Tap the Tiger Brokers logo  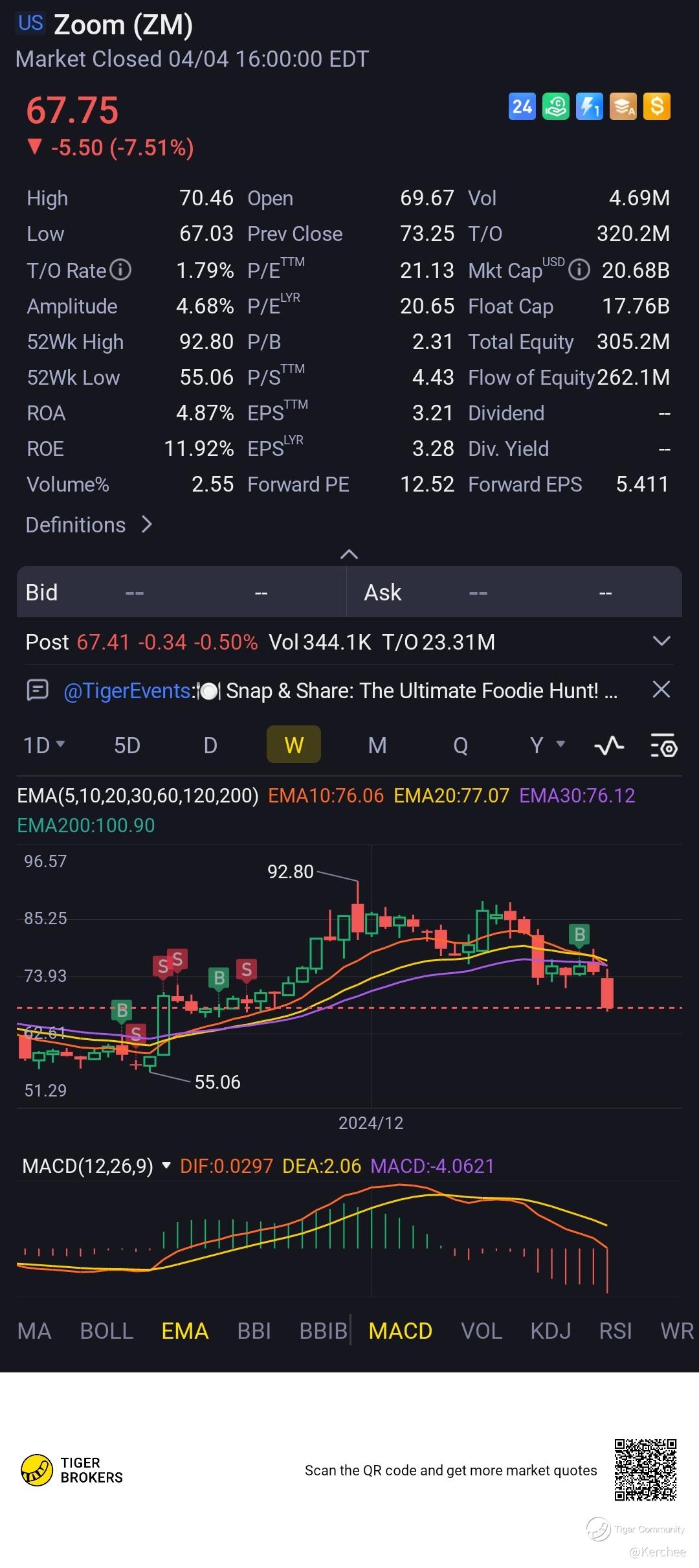72,1470
